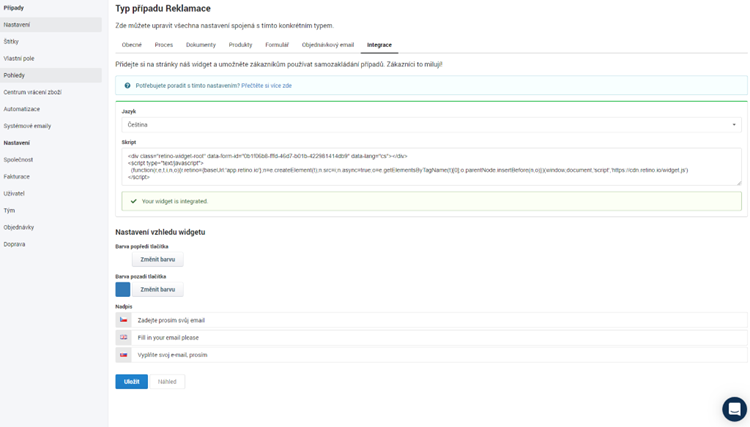Click the 'Nastavení vzhledu widgetu' heading

[x=160, y=232]
